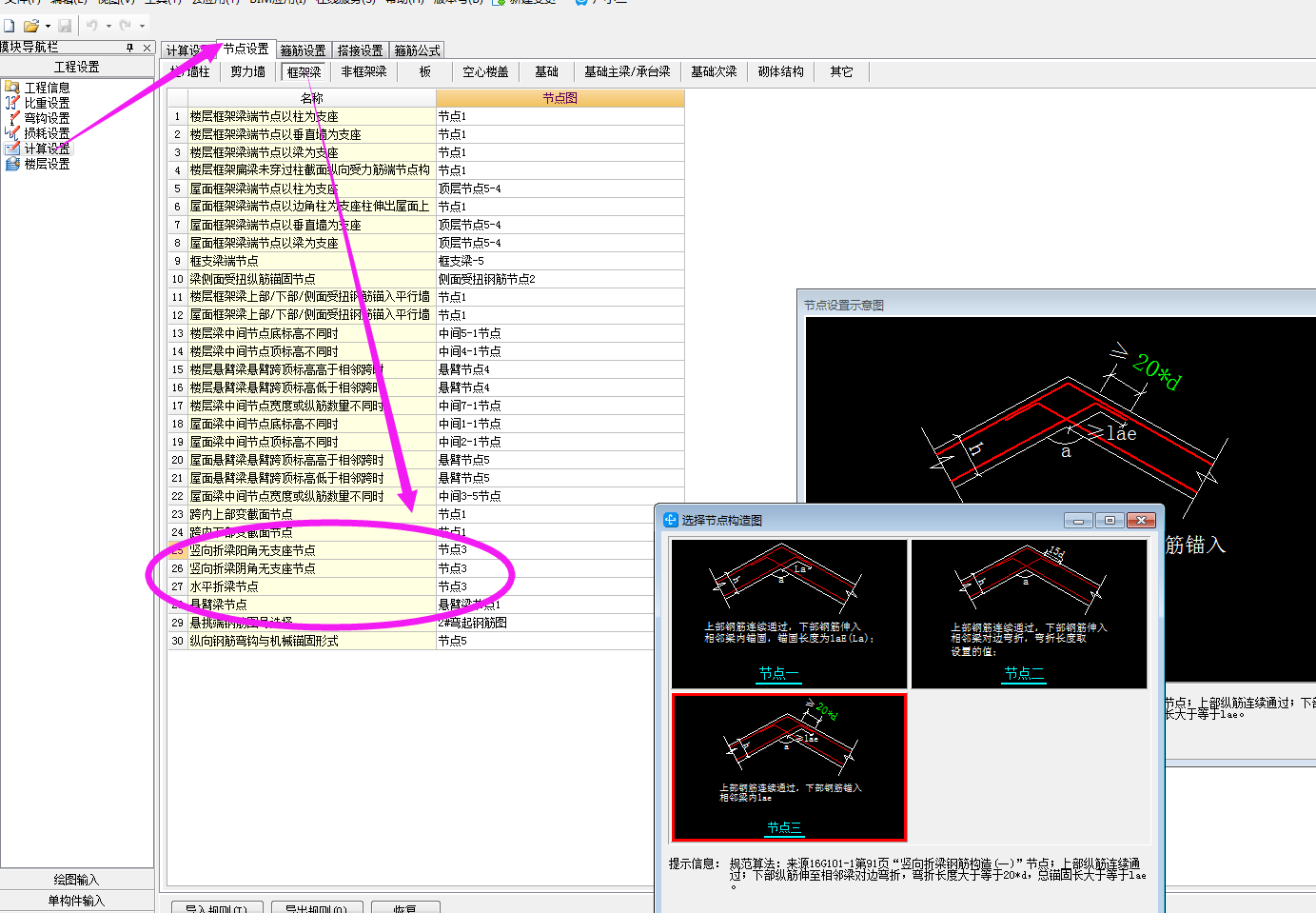Click the 20*d value in 节点设置示意图
This screenshot has height=913, width=1316.
[1156, 371]
